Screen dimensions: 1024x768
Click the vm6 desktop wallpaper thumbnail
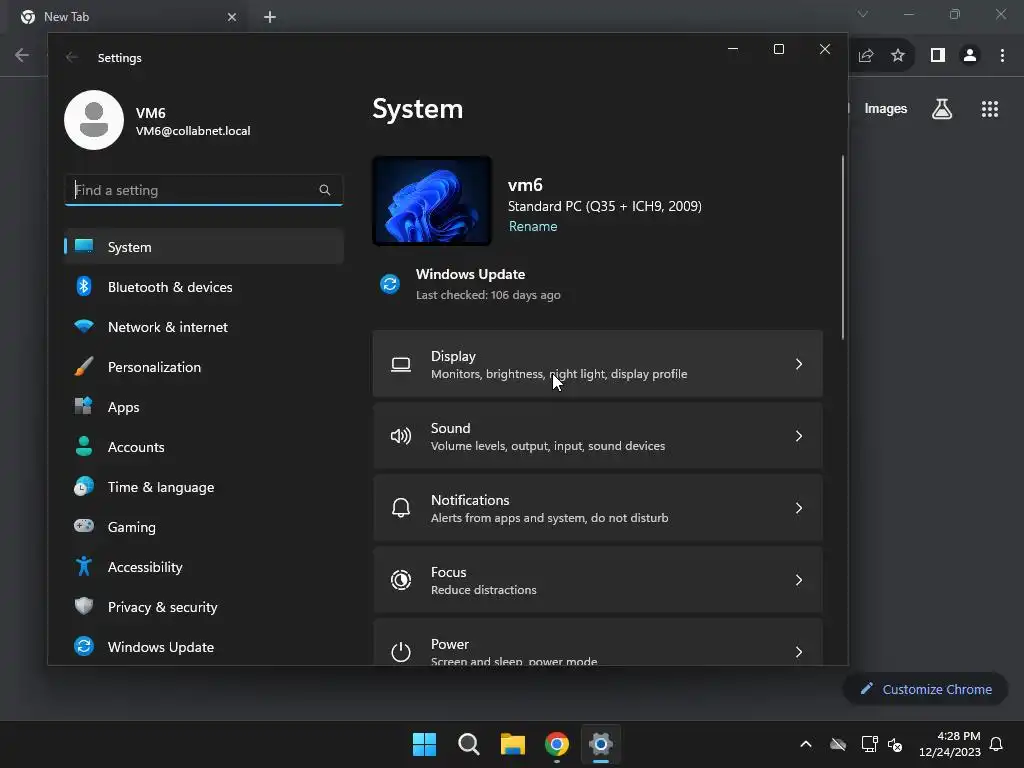pyautogui.click(x=432, y=200)
